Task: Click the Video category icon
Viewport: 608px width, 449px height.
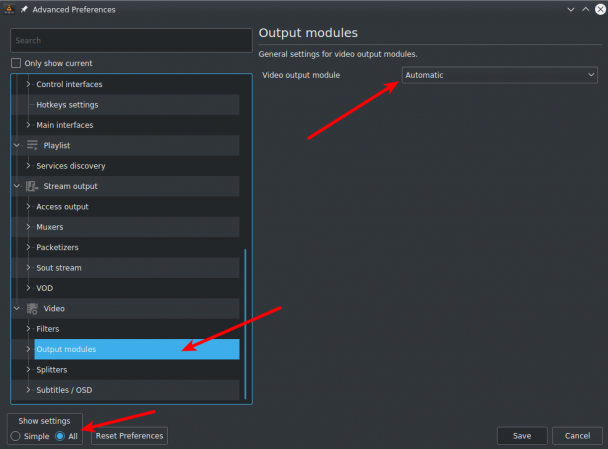Action: (x=32, y=309)
